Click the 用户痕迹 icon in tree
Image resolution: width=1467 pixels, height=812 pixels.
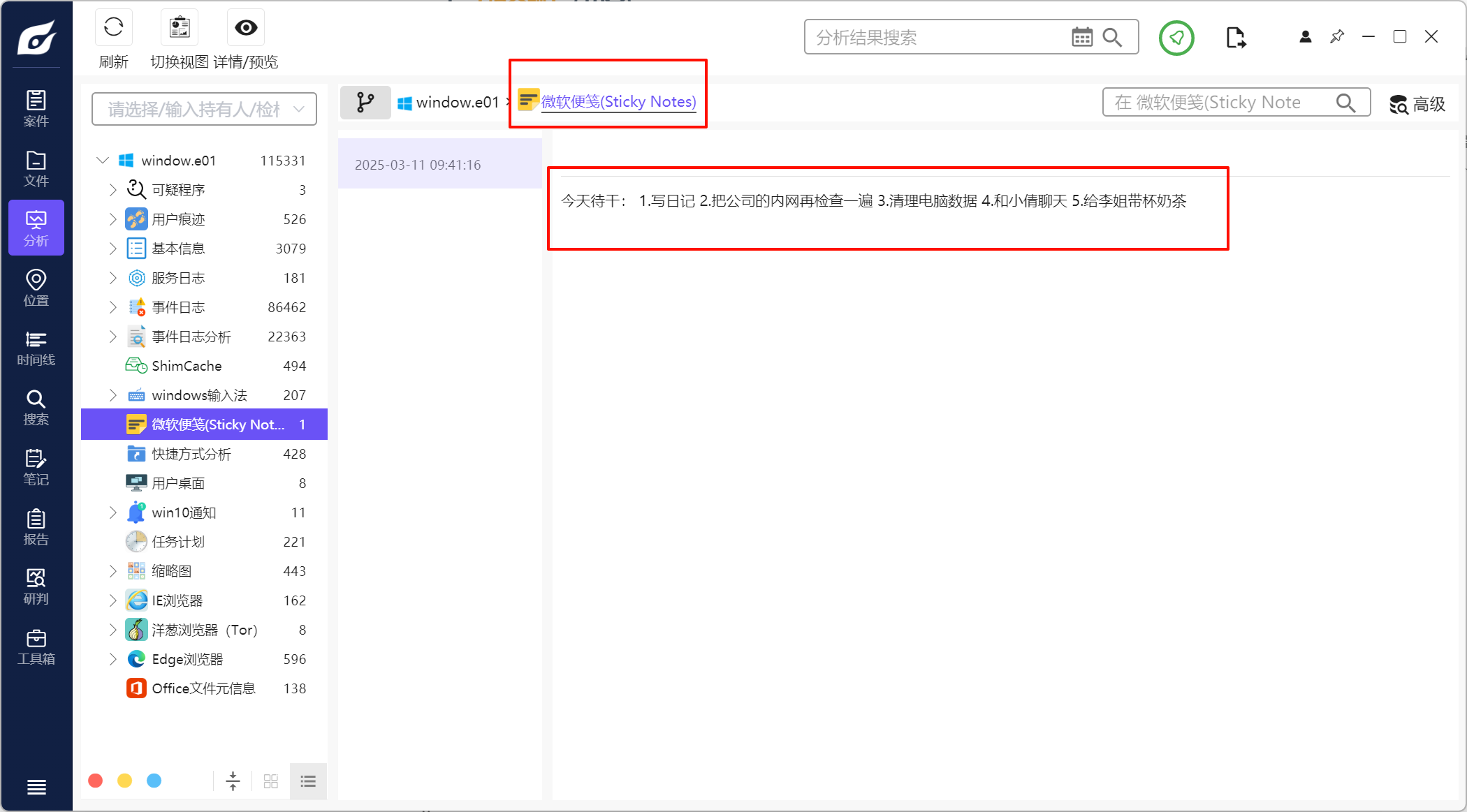pyautogui.click(x=136, y=219)
